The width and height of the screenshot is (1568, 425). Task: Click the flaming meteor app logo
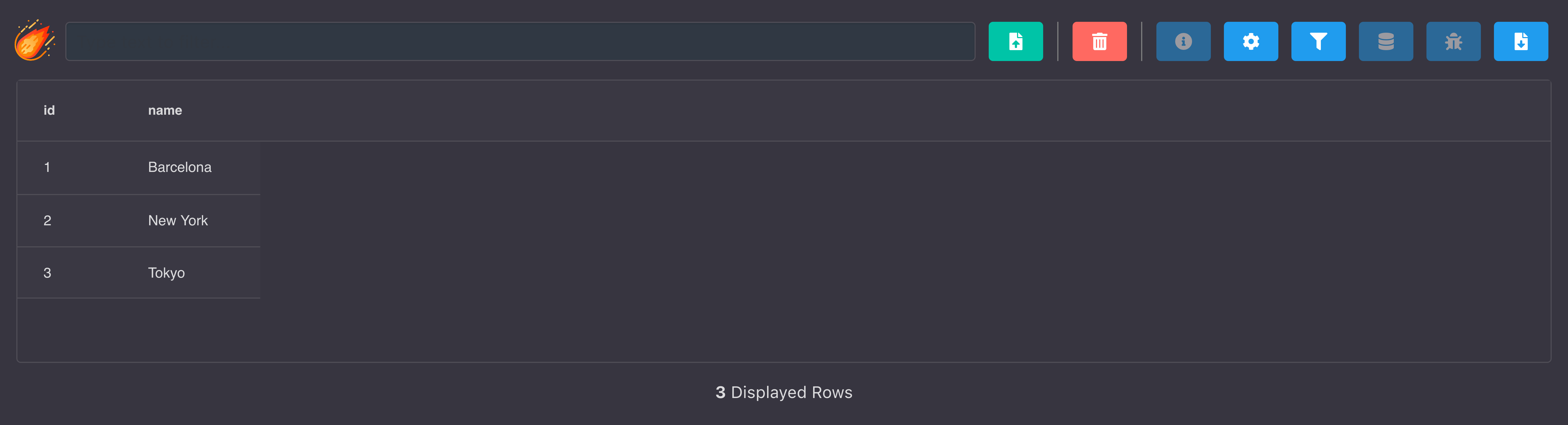[x=35, y=41]
